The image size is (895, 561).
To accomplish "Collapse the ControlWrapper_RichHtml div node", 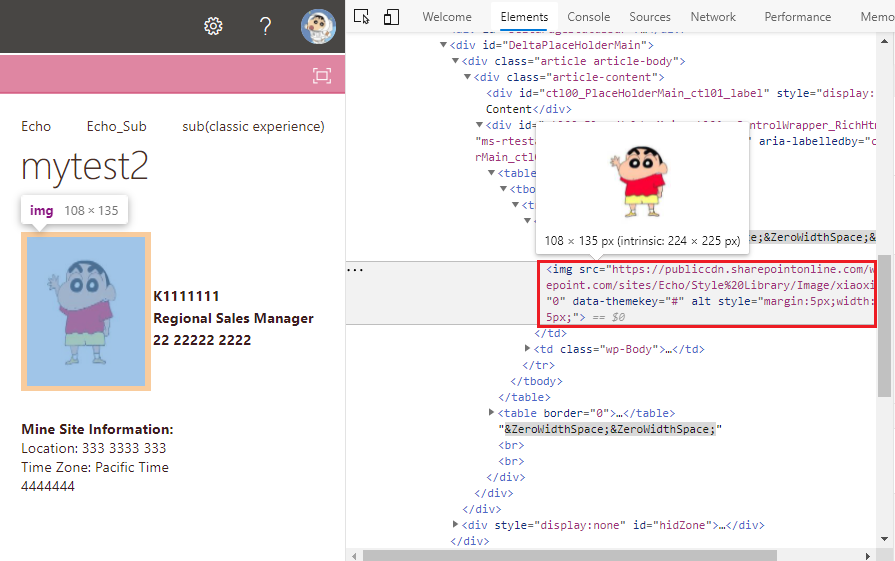I will coord(479,124).
